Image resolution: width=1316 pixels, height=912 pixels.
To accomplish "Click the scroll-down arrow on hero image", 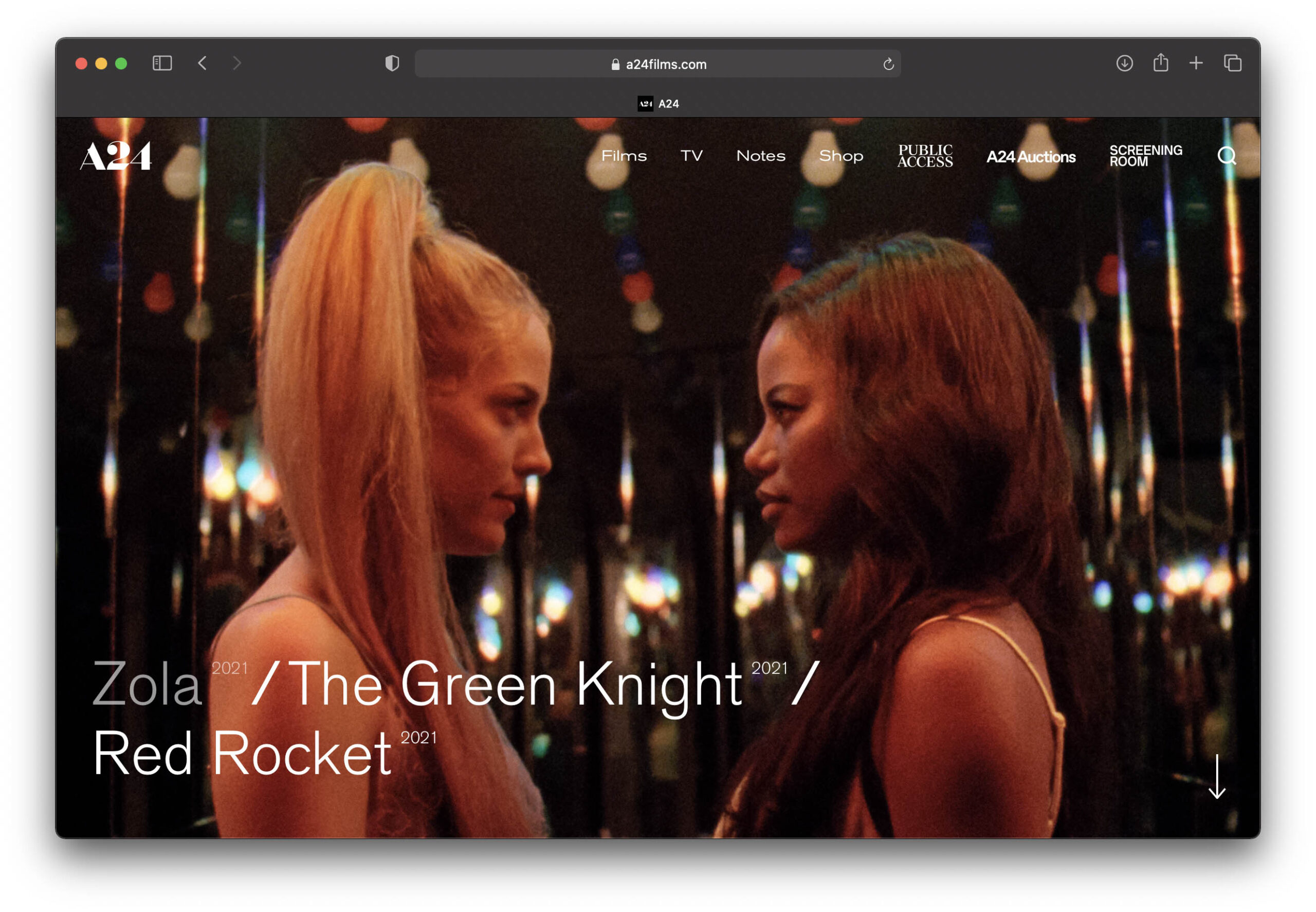I will pyautogui.click(x=1217, y=777).
